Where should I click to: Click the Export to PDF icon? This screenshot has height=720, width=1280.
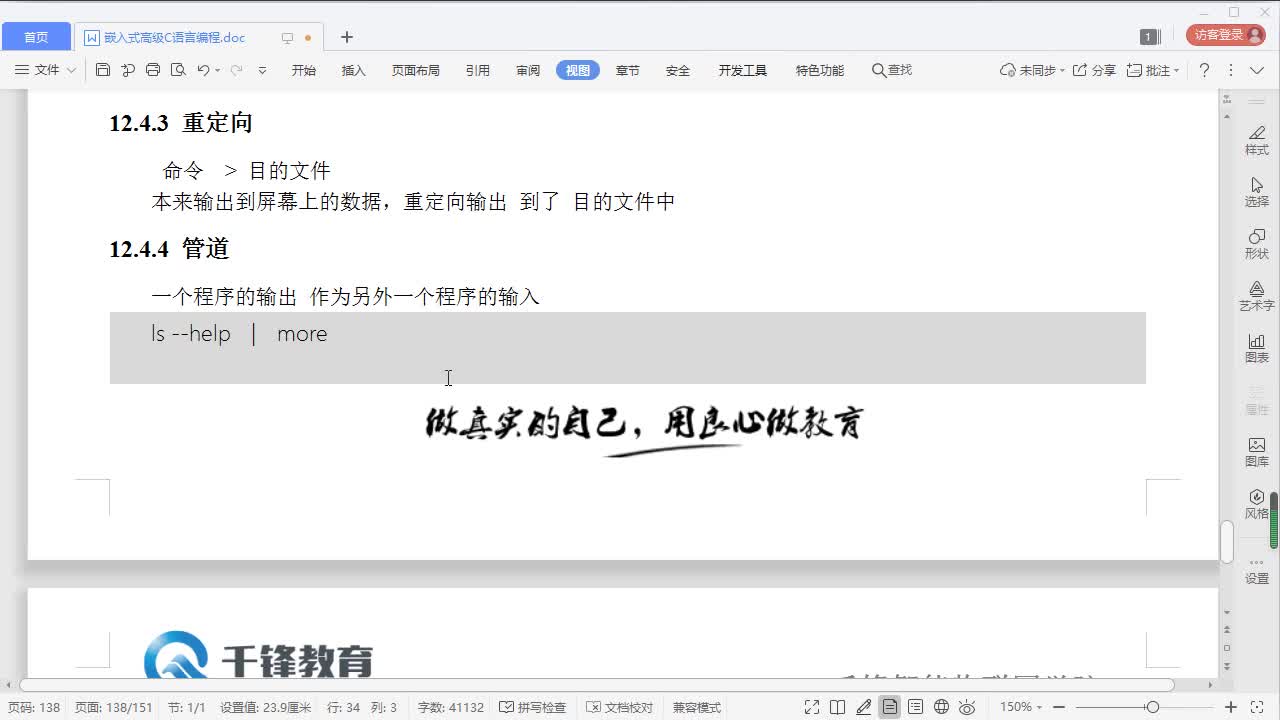pyautogui.click(x=128, y=70)
